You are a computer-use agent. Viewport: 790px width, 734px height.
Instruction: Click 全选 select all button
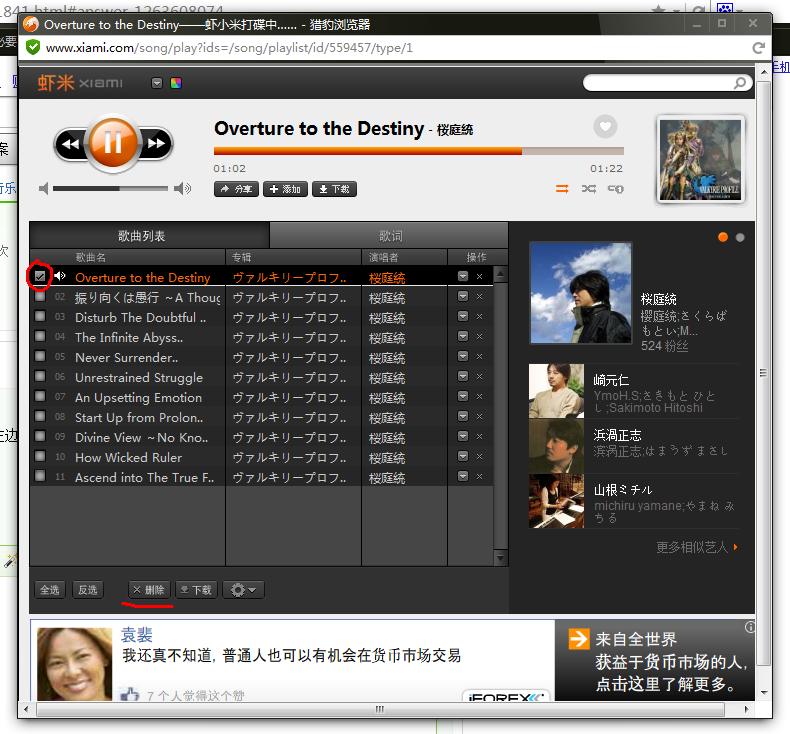(x=50, y=590)
